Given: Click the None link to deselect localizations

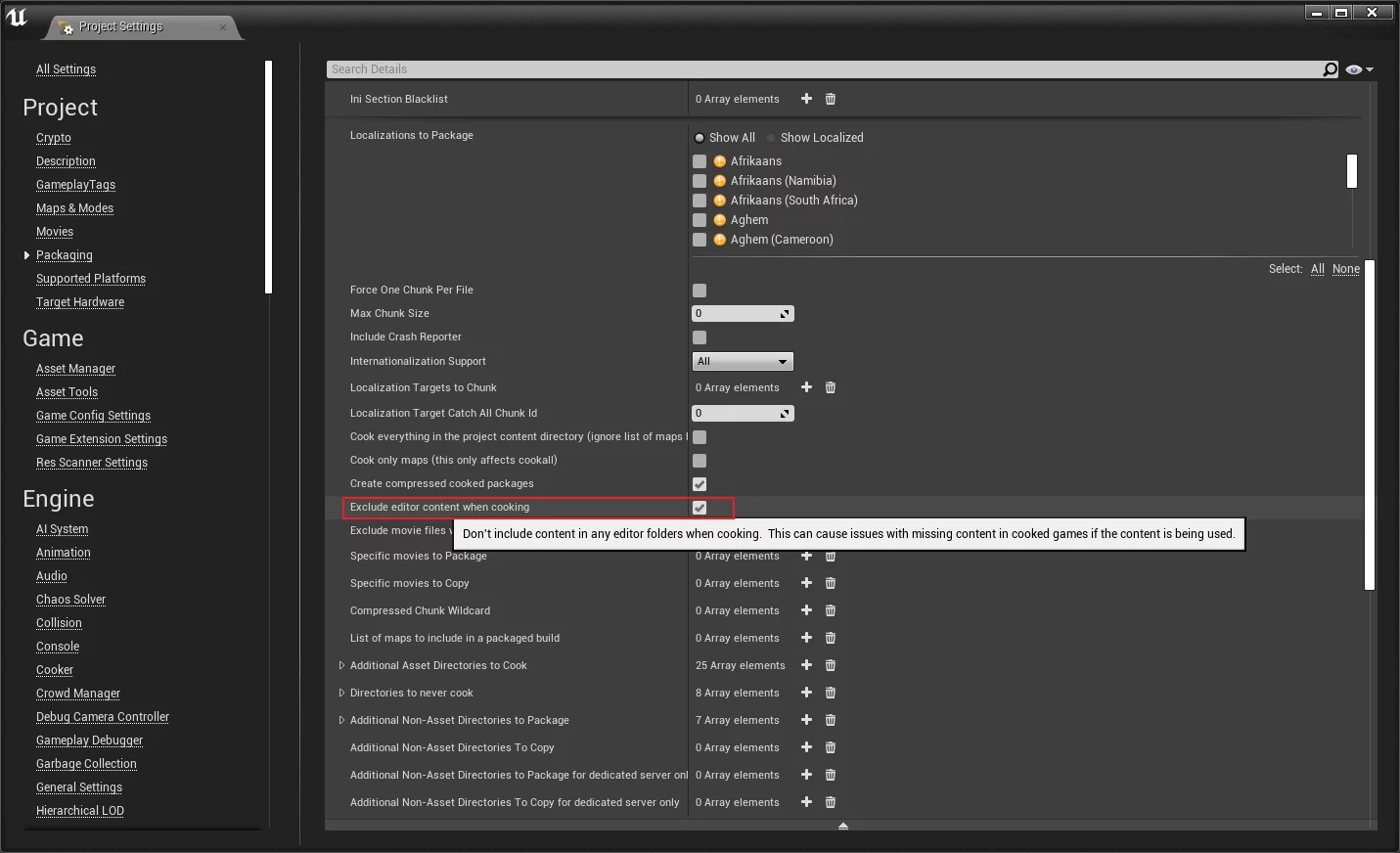Looking at the screenshot, I should [1345, 269].
